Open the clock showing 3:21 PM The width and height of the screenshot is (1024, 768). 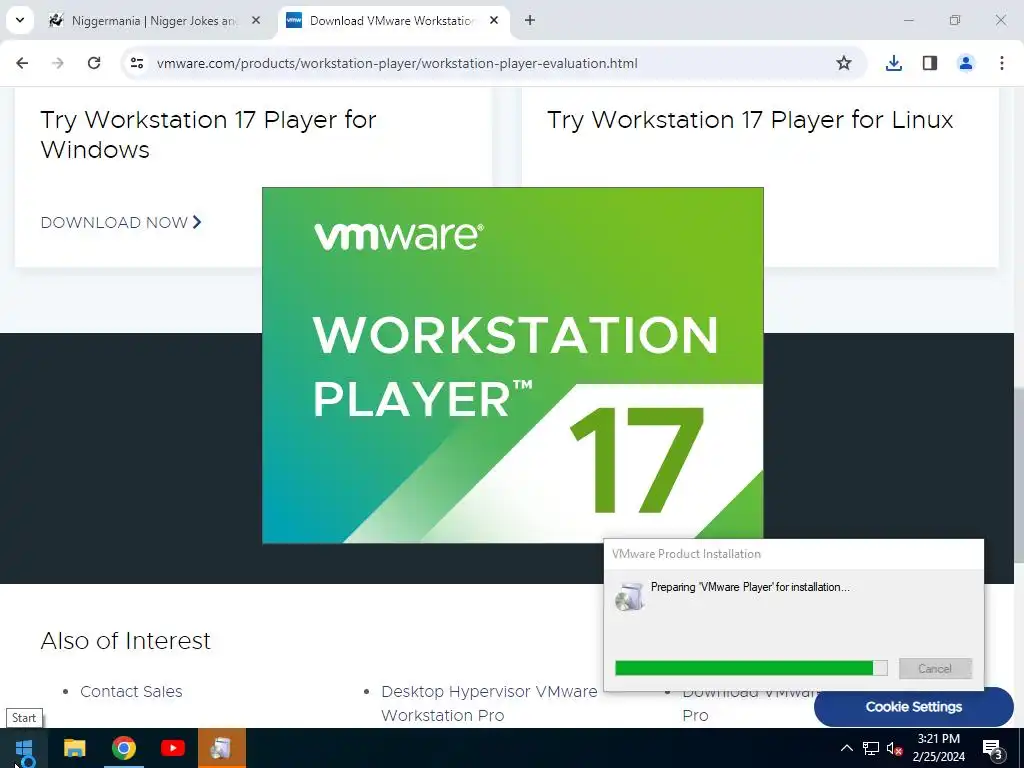(938, 748)
